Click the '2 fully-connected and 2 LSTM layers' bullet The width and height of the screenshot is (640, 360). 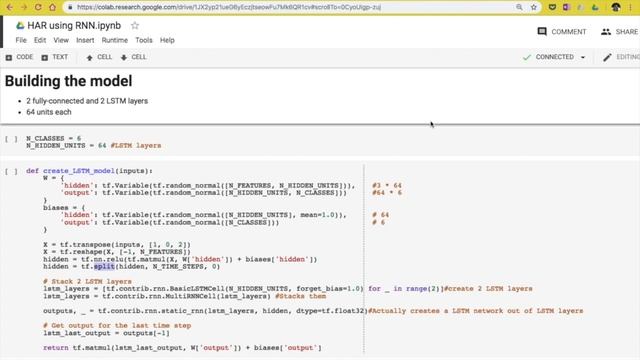(x=87, y=101)
